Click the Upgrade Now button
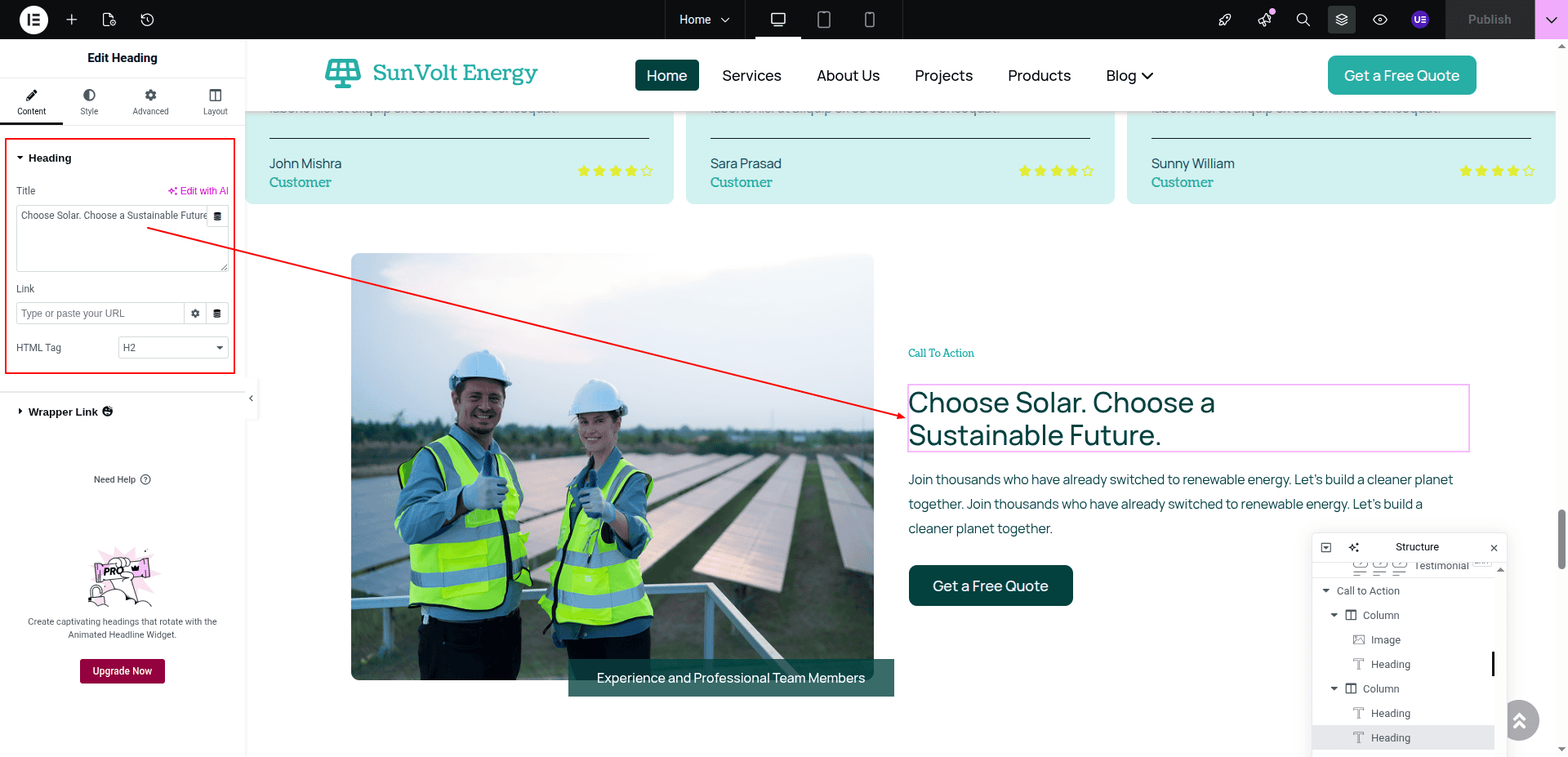 (x=122, y=671)
